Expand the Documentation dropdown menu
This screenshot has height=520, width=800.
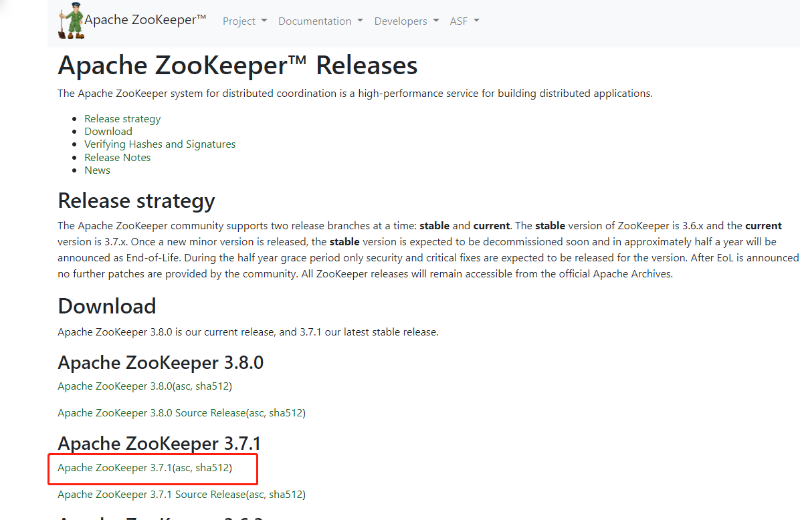point(320,21)
